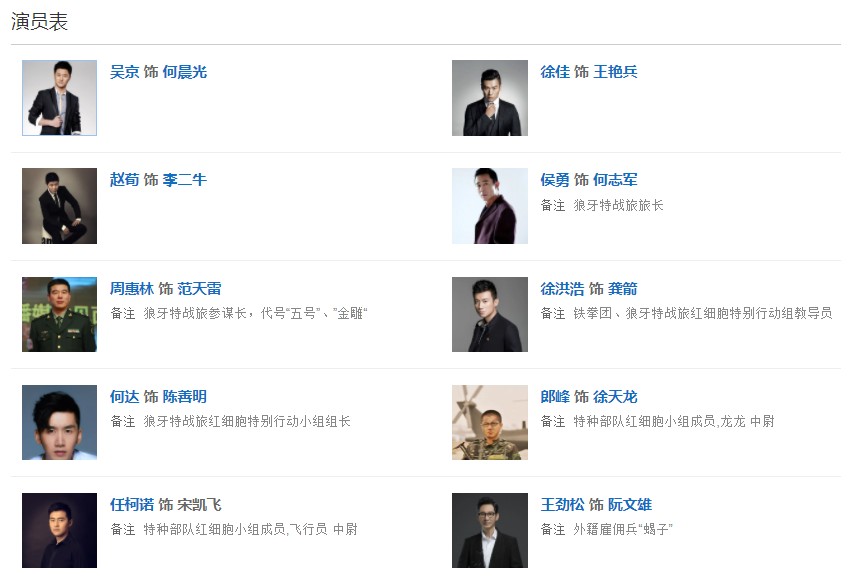Click the role link 陈善明
Viewport: 863px width, 583px height.
pyautogui.click(x=184, y=396)
